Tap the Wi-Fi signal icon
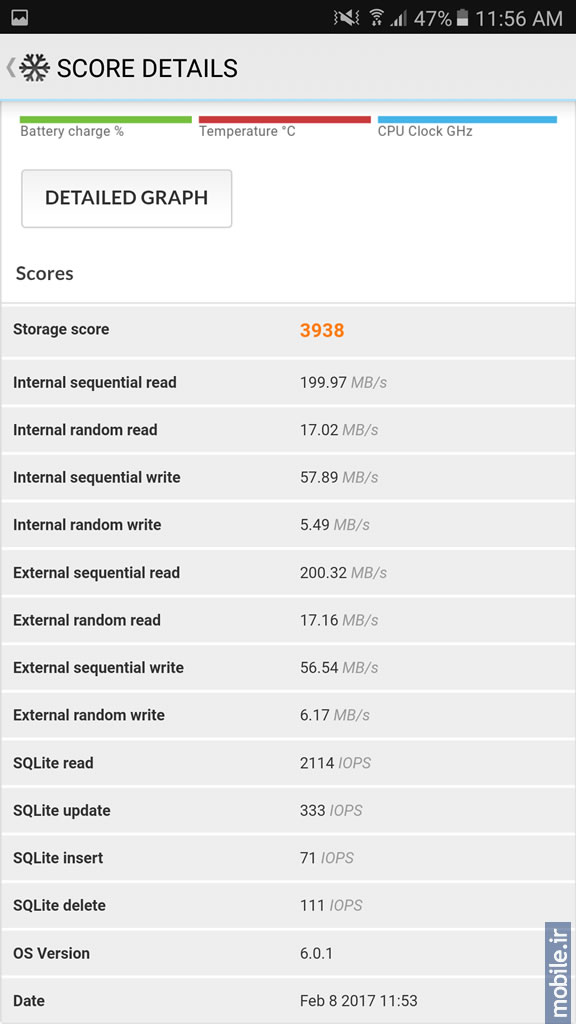 click(x=376, y=18)
